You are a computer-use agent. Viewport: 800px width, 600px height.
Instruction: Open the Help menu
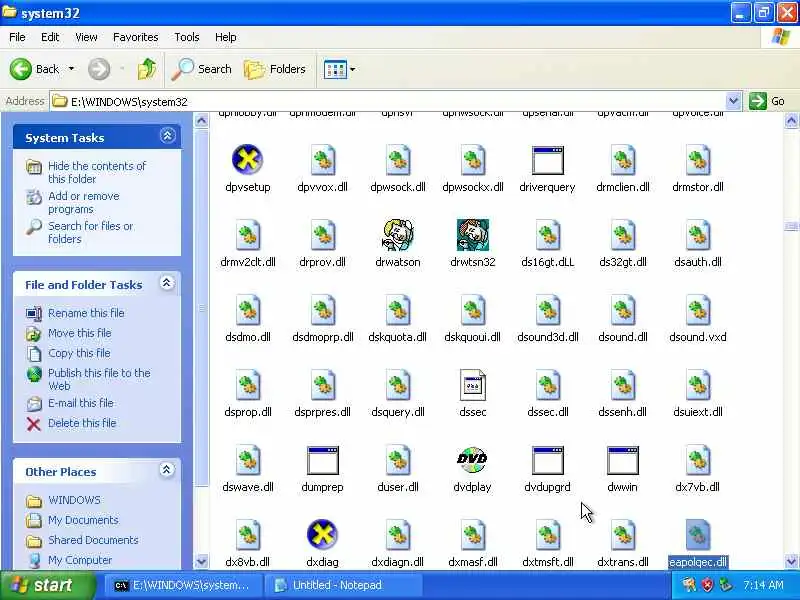point(226,37)
